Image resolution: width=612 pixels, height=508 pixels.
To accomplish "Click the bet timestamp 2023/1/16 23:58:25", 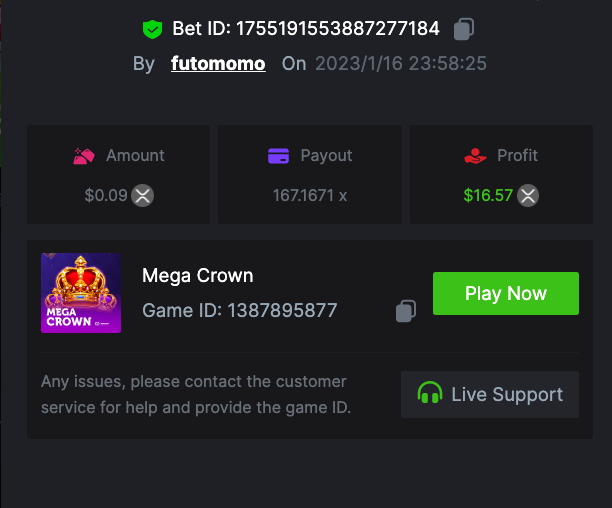I will 401,64.
